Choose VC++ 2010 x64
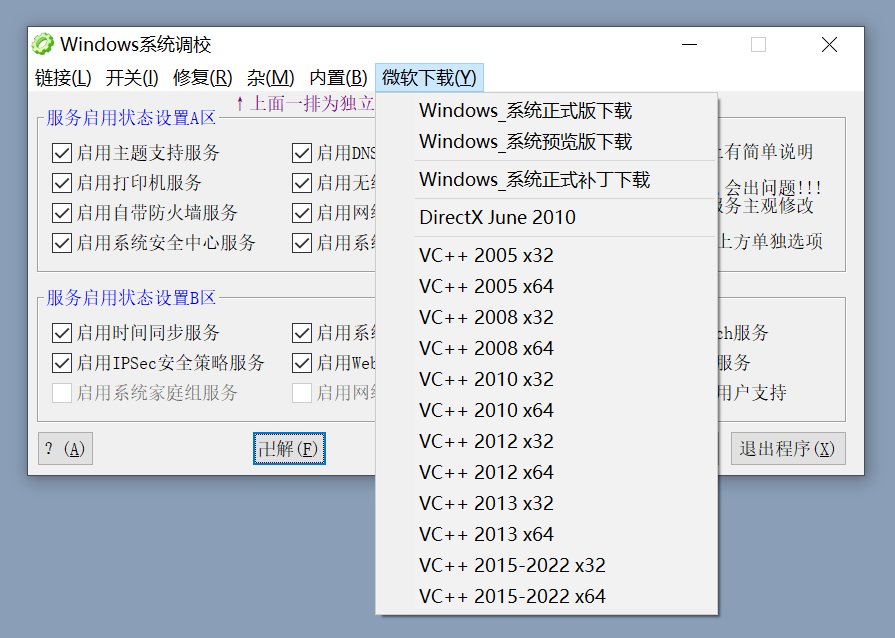Image resolution: width=895 pixels, height=638 pixels. (x=546, y=410)
